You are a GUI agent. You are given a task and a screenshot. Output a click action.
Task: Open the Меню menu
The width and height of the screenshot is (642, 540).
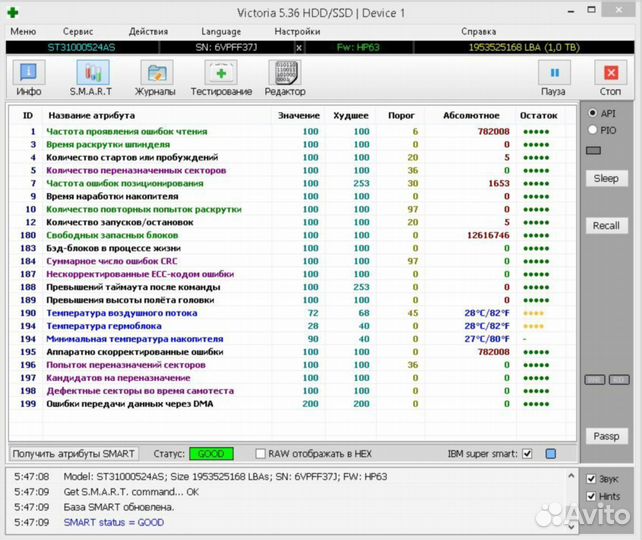[23, 32]
